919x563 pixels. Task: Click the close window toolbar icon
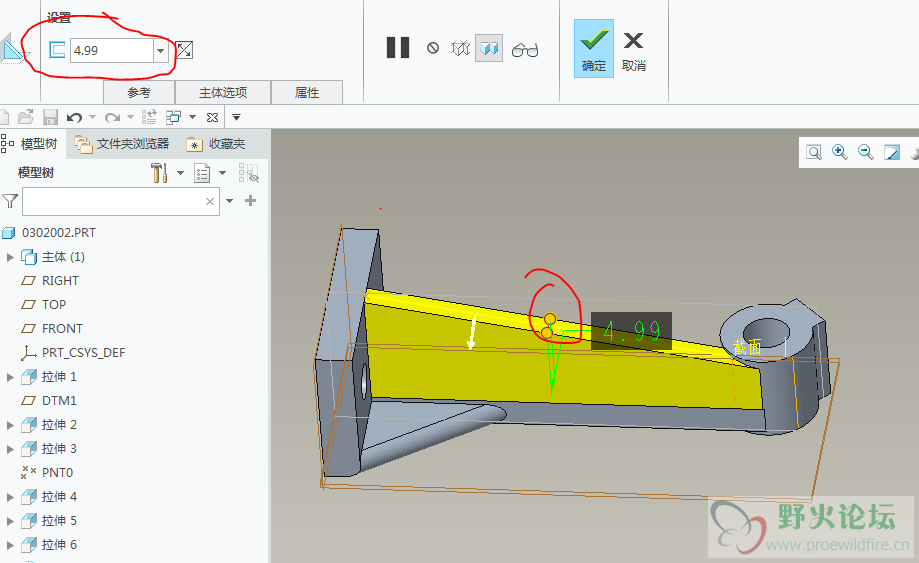(212, 118)
